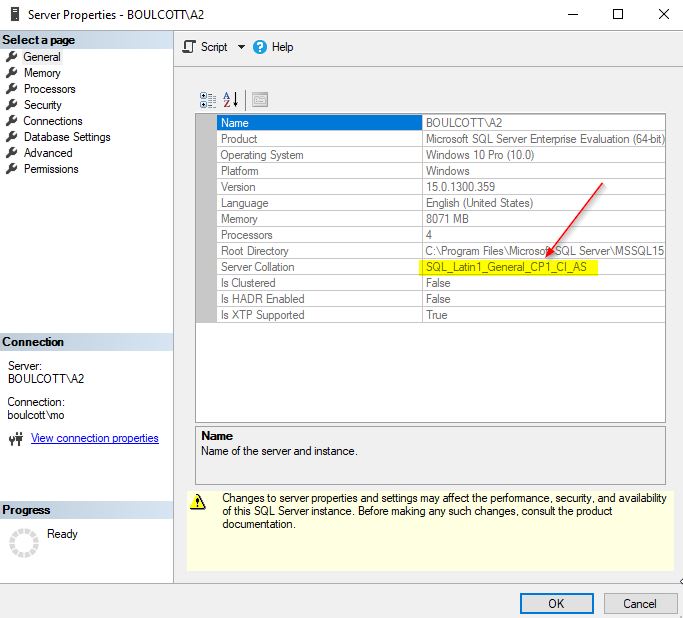Open the Permissions page
The width and height of the screenshot is (683, 618).
tap(51, 169)
